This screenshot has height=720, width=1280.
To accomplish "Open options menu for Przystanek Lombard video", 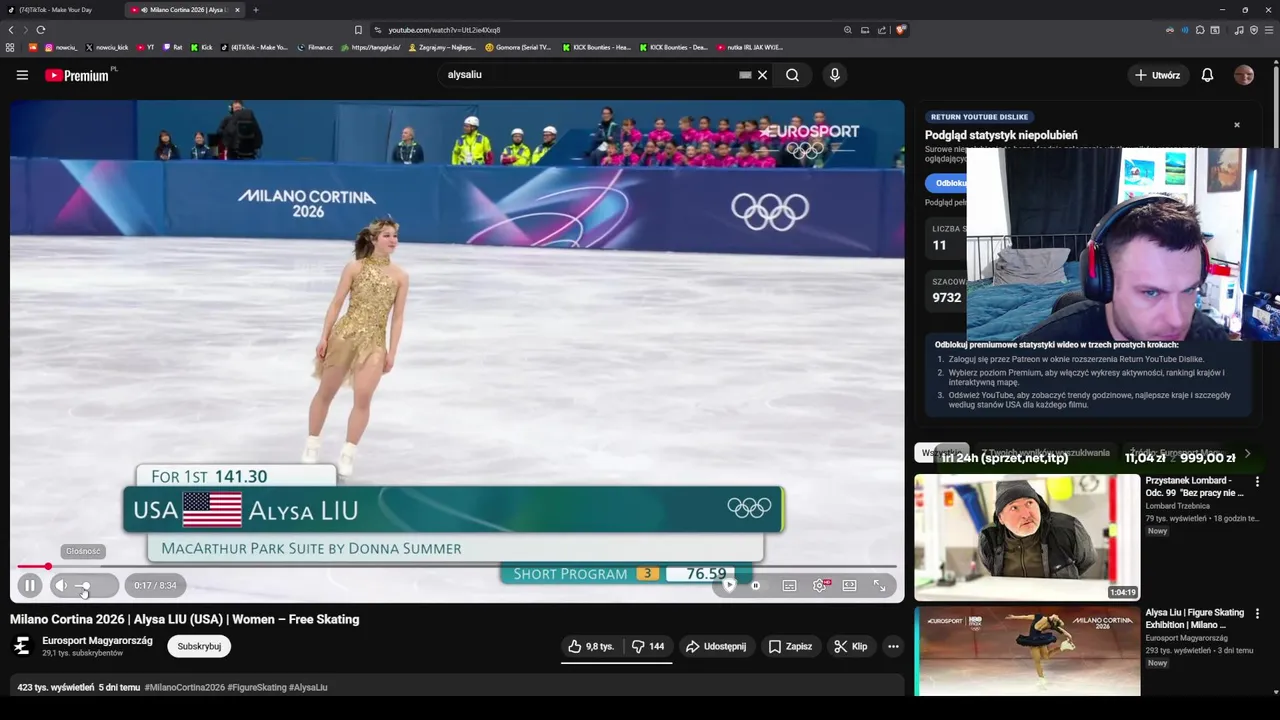I will (1257, 482).
